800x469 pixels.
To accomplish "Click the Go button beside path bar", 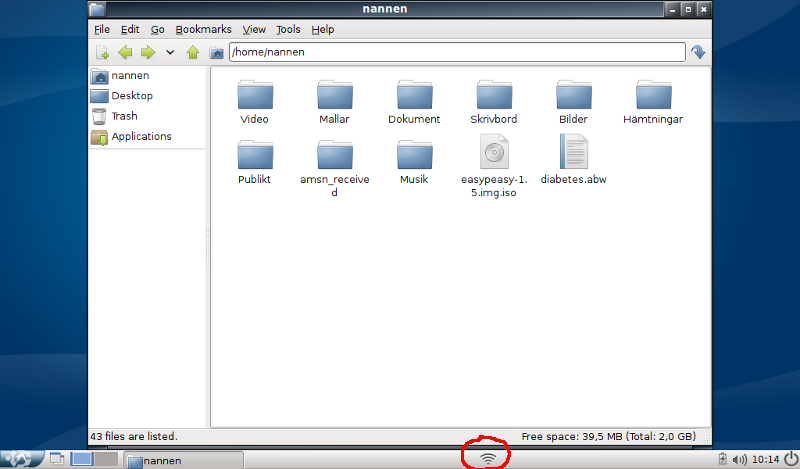I will [698, 52].
